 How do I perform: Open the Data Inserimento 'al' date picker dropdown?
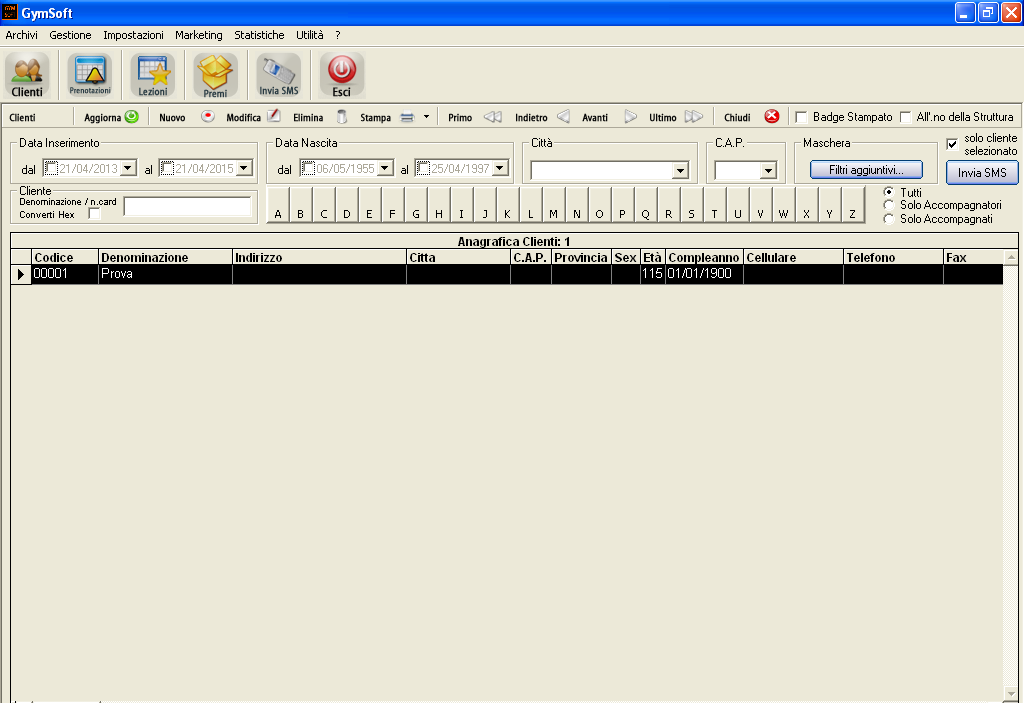click(x=244, y=169)
